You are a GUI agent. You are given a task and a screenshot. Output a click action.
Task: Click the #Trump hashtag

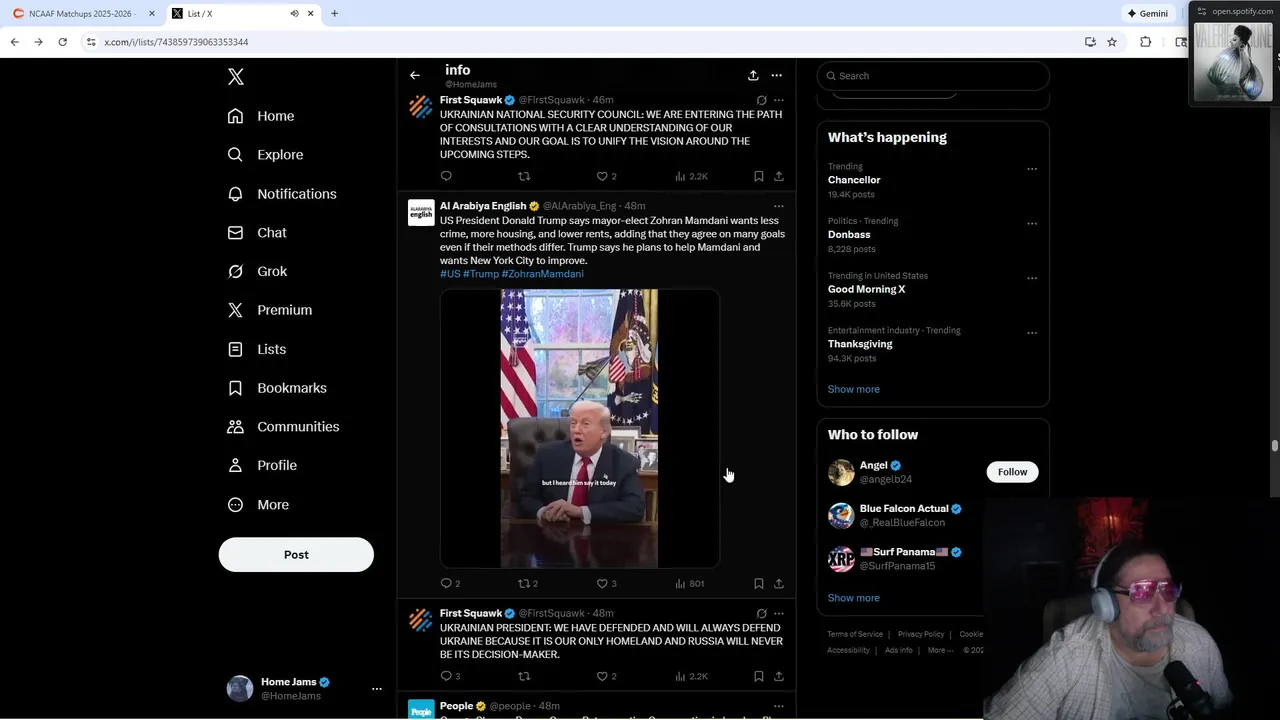[x=481, y=274]
